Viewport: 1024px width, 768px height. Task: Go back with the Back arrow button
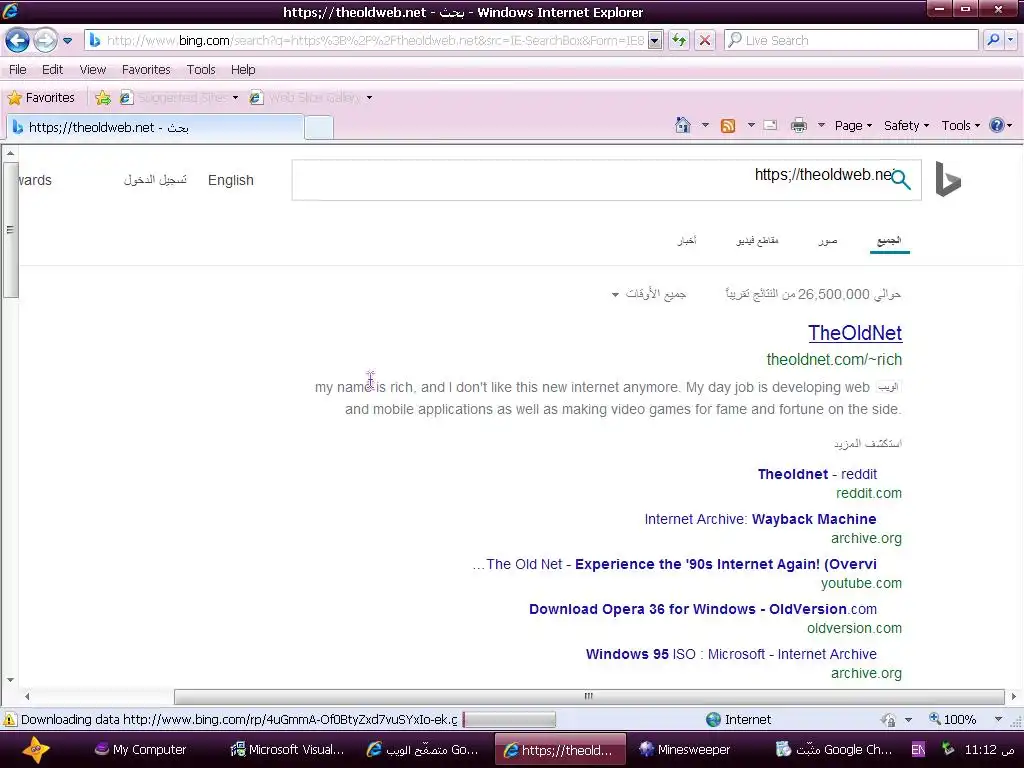[x=18, y=40]
